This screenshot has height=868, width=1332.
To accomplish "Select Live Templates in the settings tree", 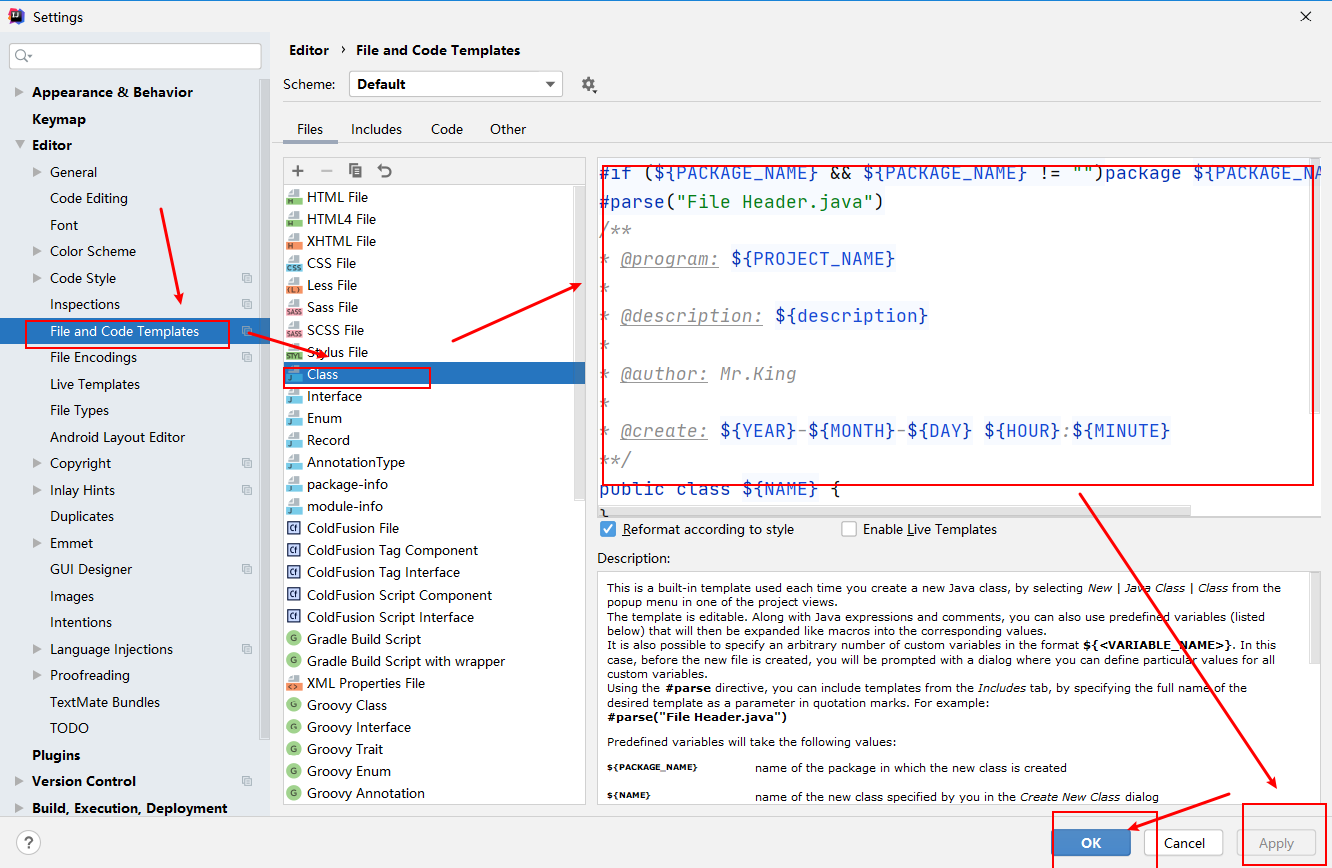I will coord(95,384).
